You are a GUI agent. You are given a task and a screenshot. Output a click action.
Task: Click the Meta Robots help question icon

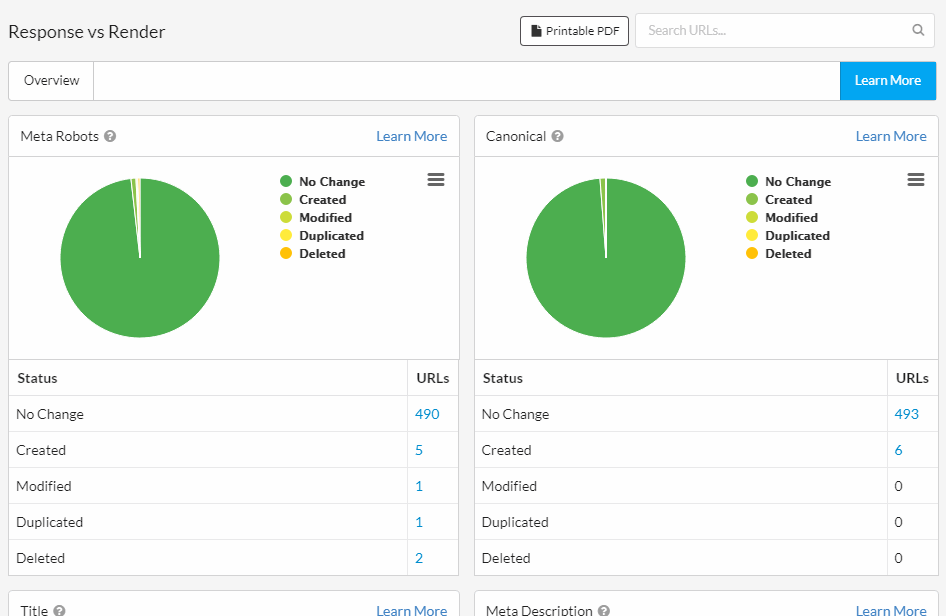(x=110, y=136)
